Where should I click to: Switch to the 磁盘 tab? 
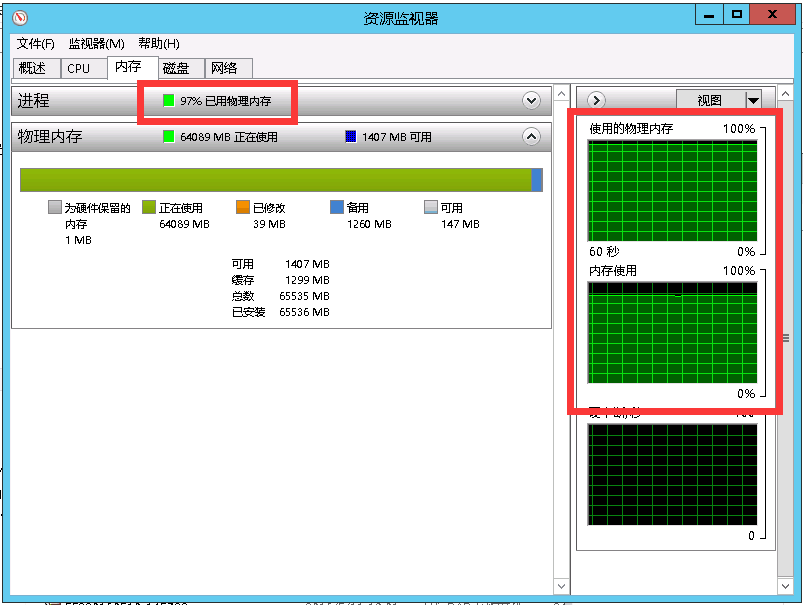pyautogui.click(x=178, y=68)
